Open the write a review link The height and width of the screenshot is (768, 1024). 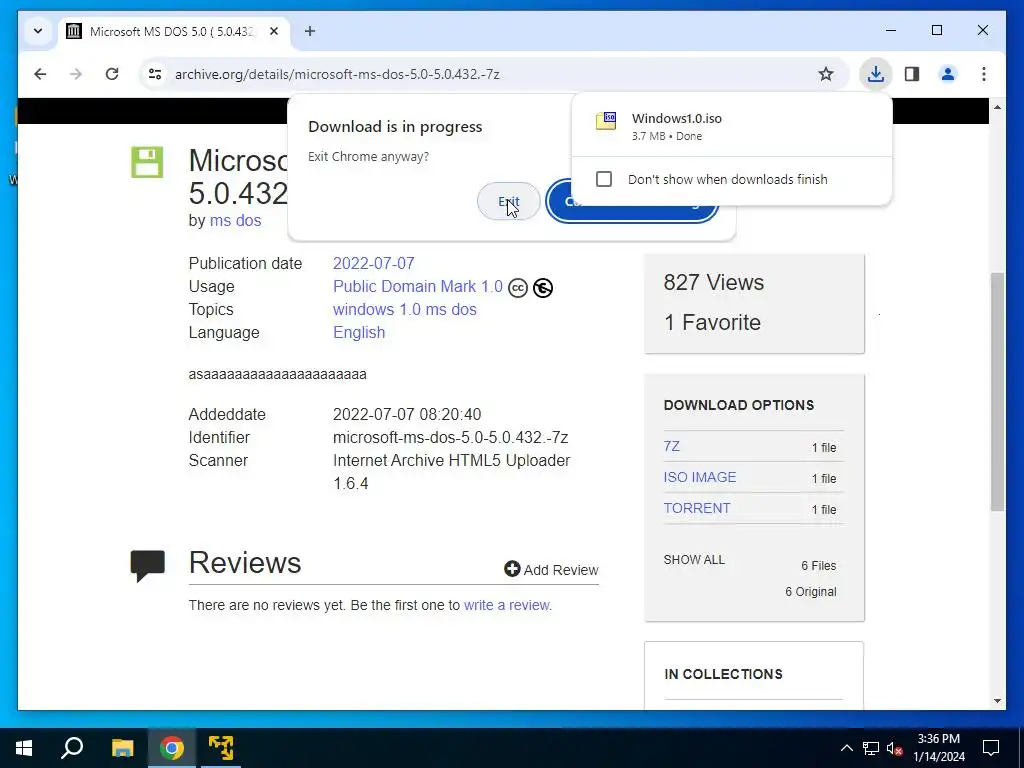point(506,605)
